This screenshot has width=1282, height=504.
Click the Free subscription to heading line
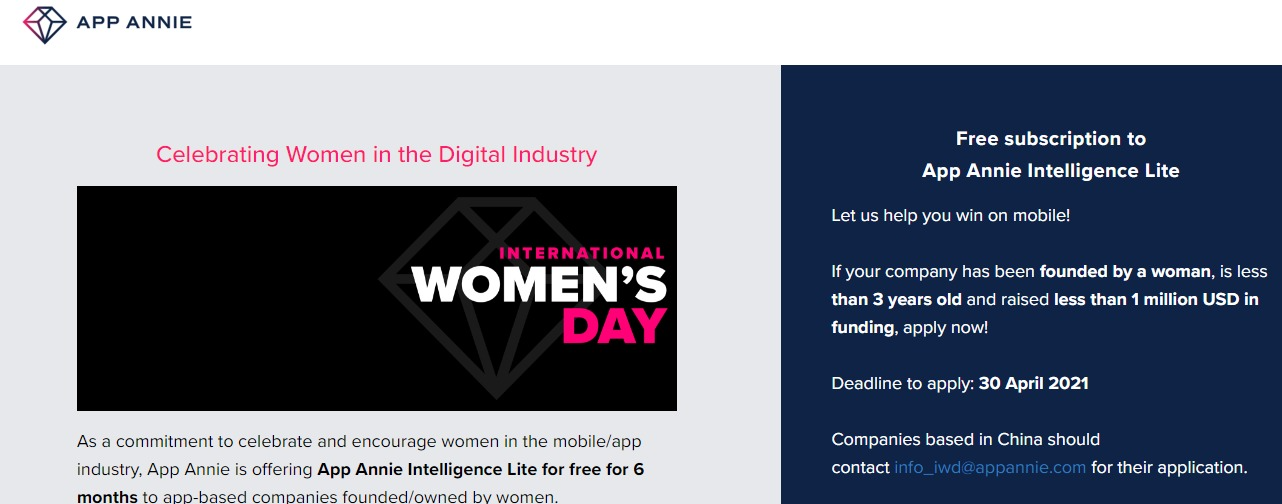[x=1050, y=138]
